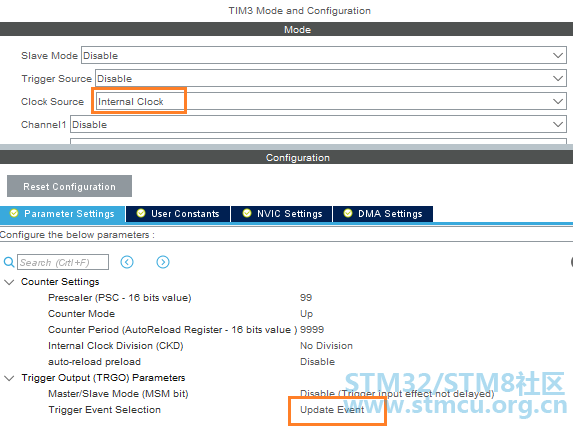Screen dimensions: 576x428
Task: Focus the Search (Ctrl+F) field
Action: coord(63,262)
